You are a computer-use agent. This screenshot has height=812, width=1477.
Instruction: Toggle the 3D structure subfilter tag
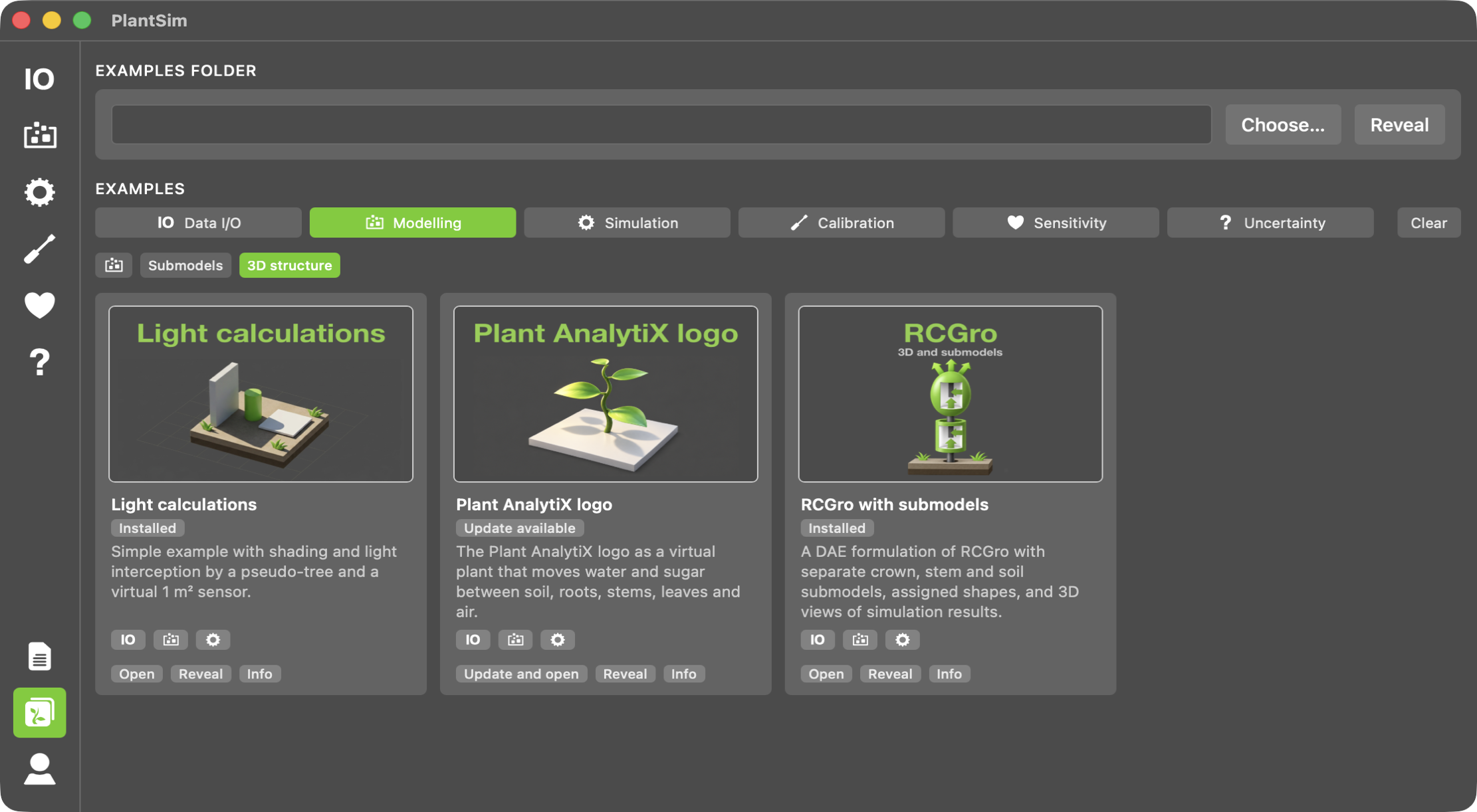(290, 265)
